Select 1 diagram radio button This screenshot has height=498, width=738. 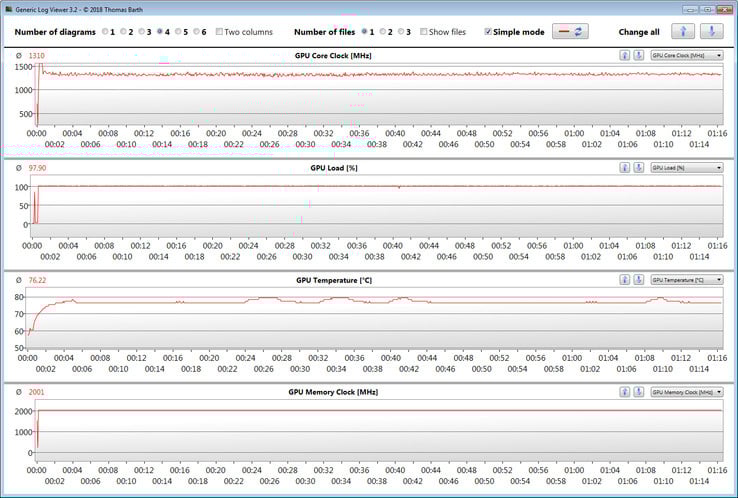105,32
